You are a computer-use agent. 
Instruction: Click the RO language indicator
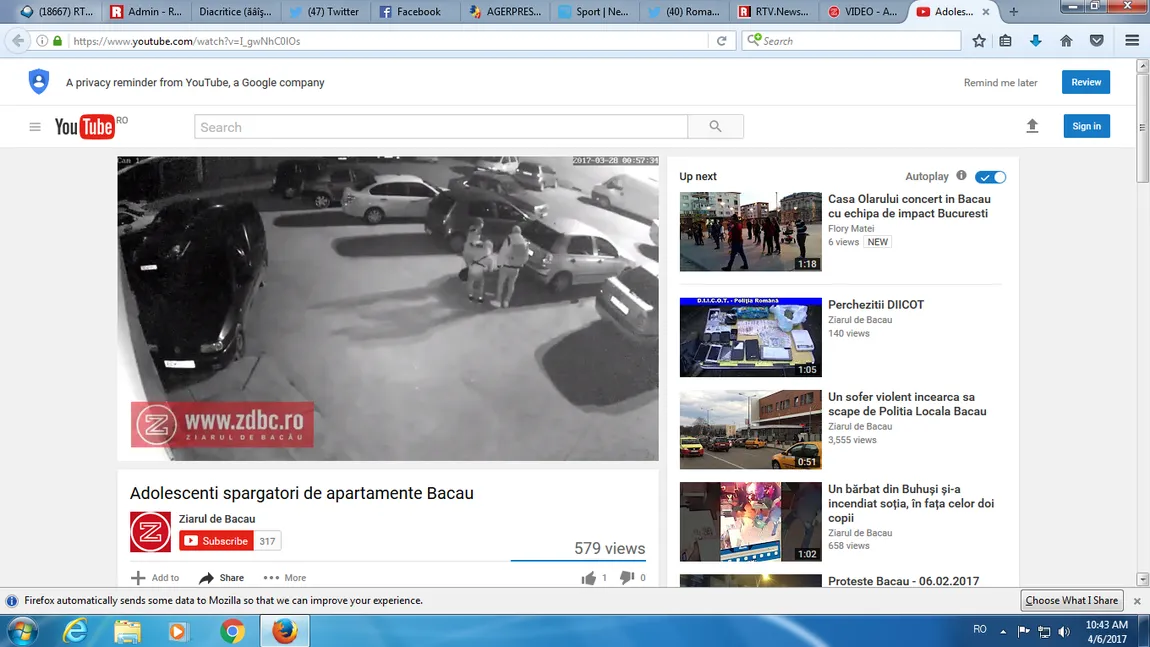pyautogui.click(x=979, y=629)
